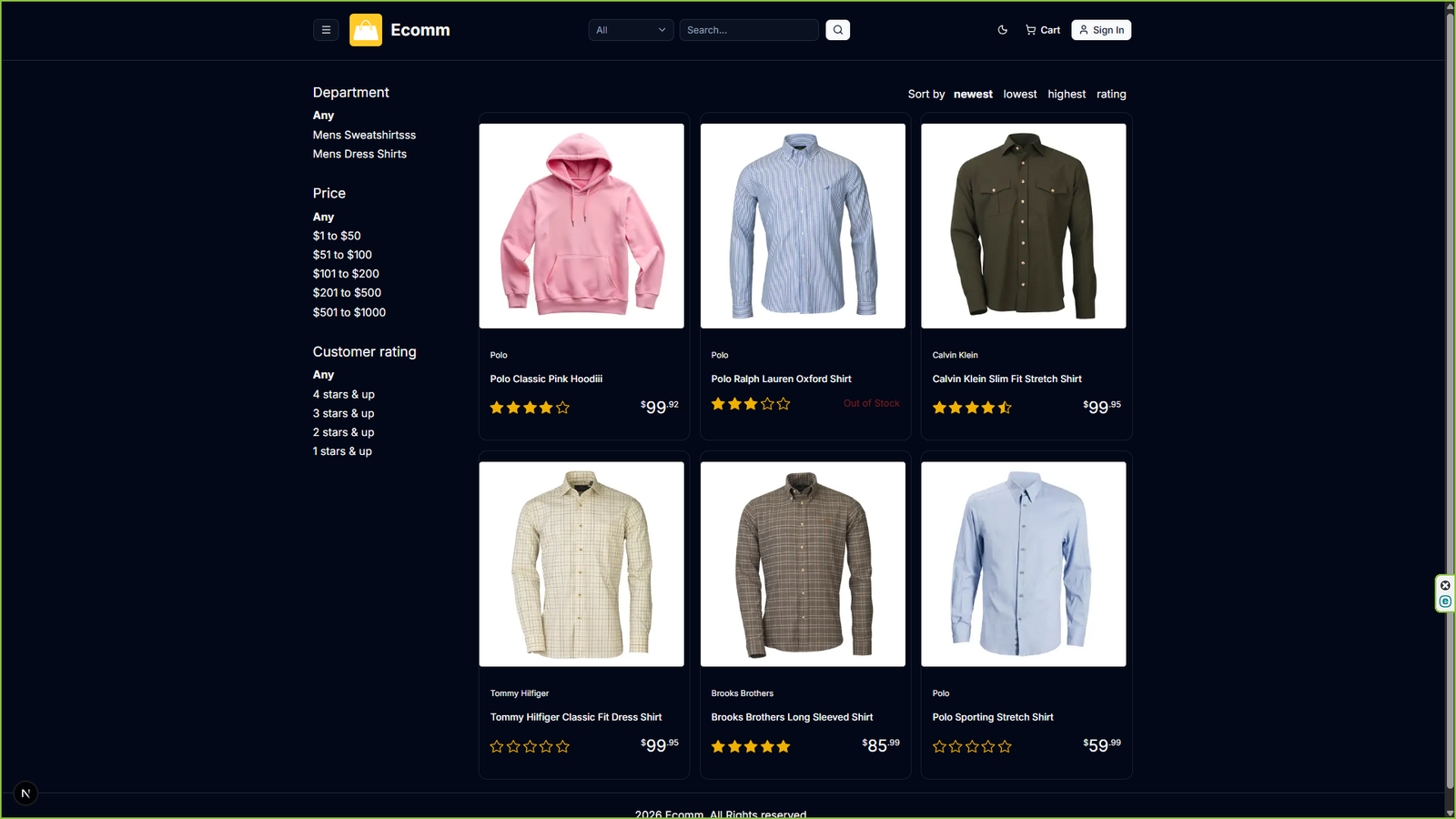Filter by 1 stars & up
Viewport: 1456px width, 819px height.
pos(342,451)
